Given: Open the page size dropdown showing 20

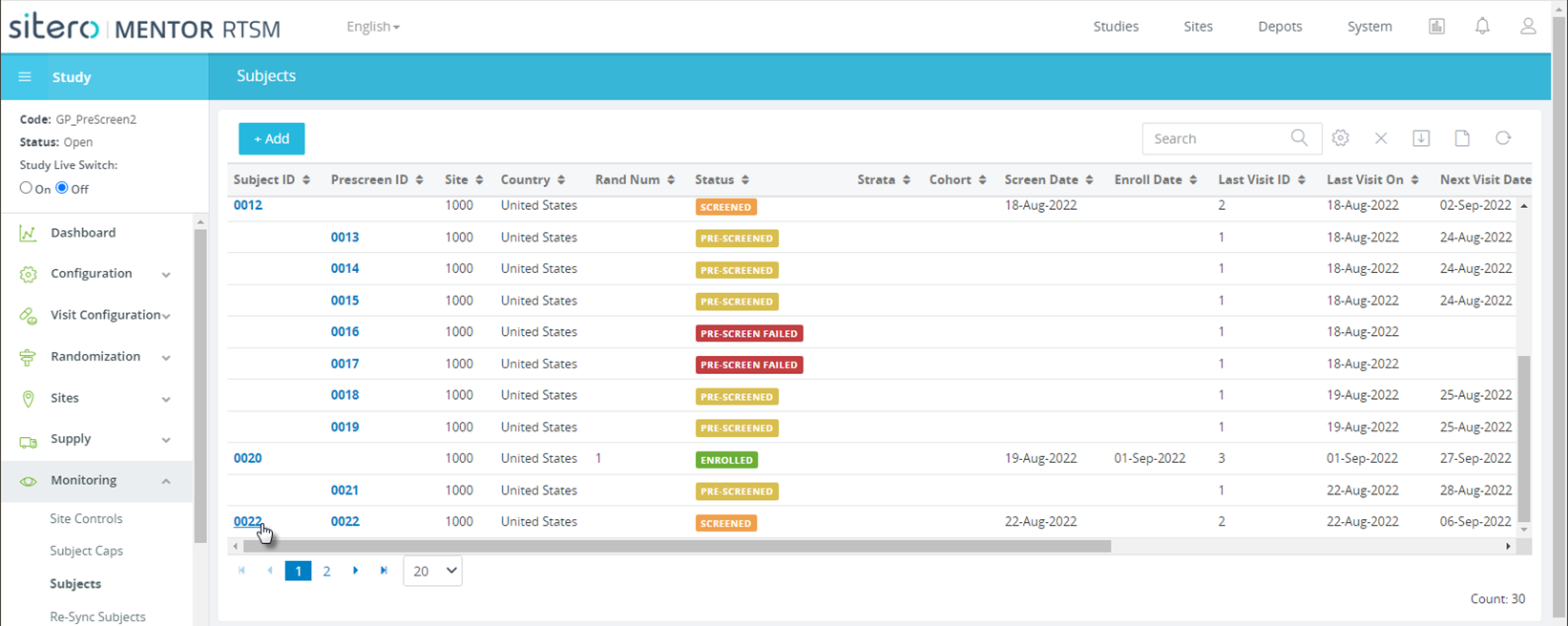Looking at the screenshot, I should coord(432,571).
